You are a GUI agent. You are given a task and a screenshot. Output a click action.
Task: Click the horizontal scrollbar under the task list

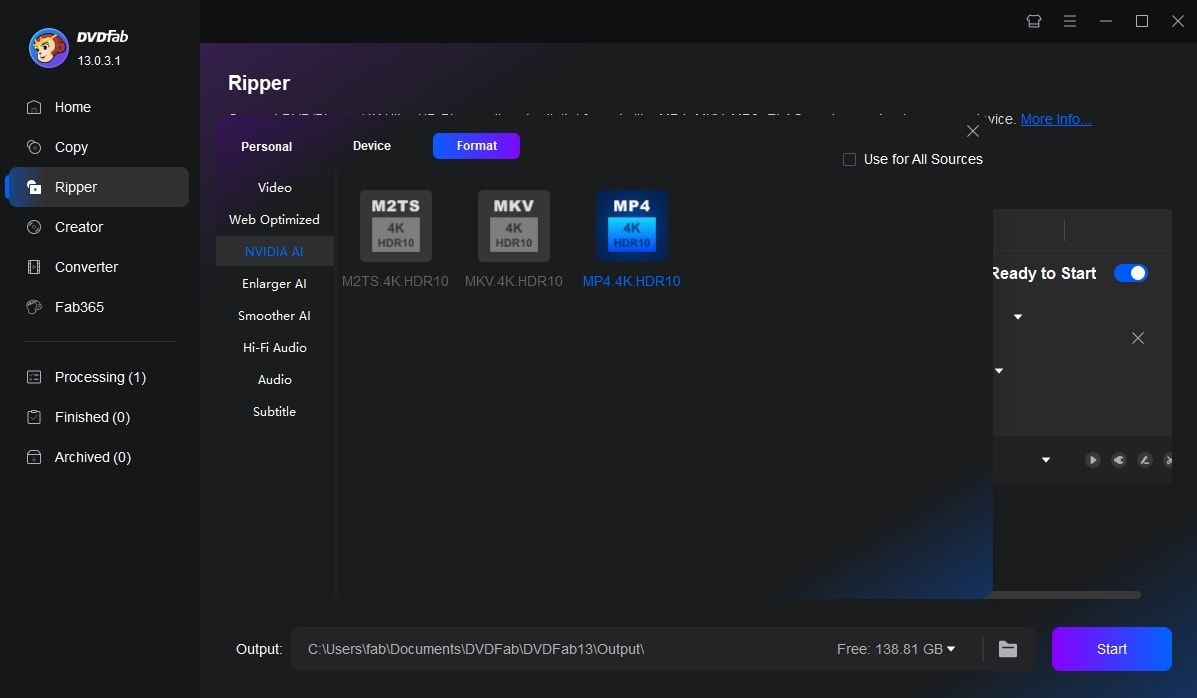click(1066, 595)
